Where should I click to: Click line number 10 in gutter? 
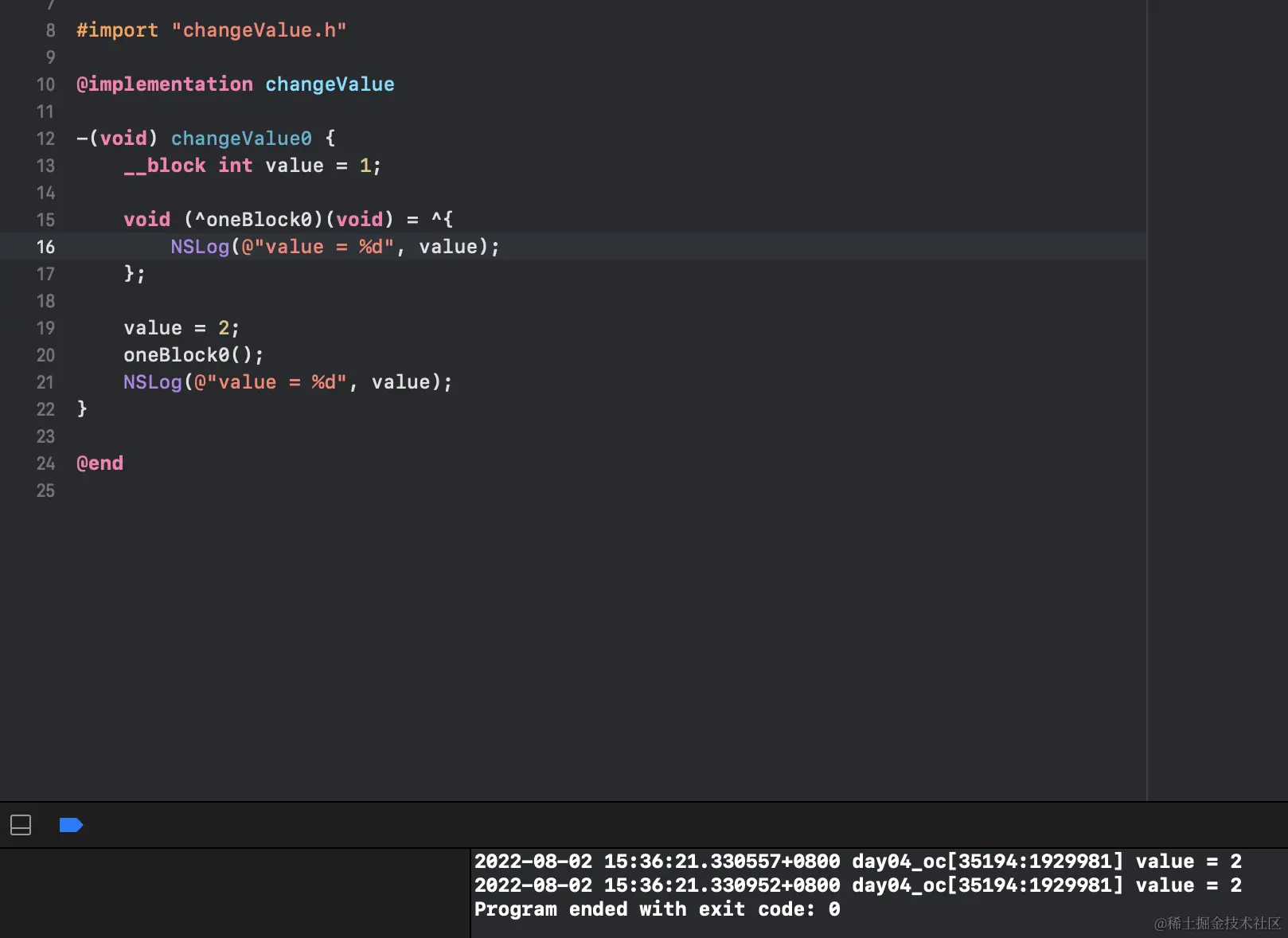[45, 84]
